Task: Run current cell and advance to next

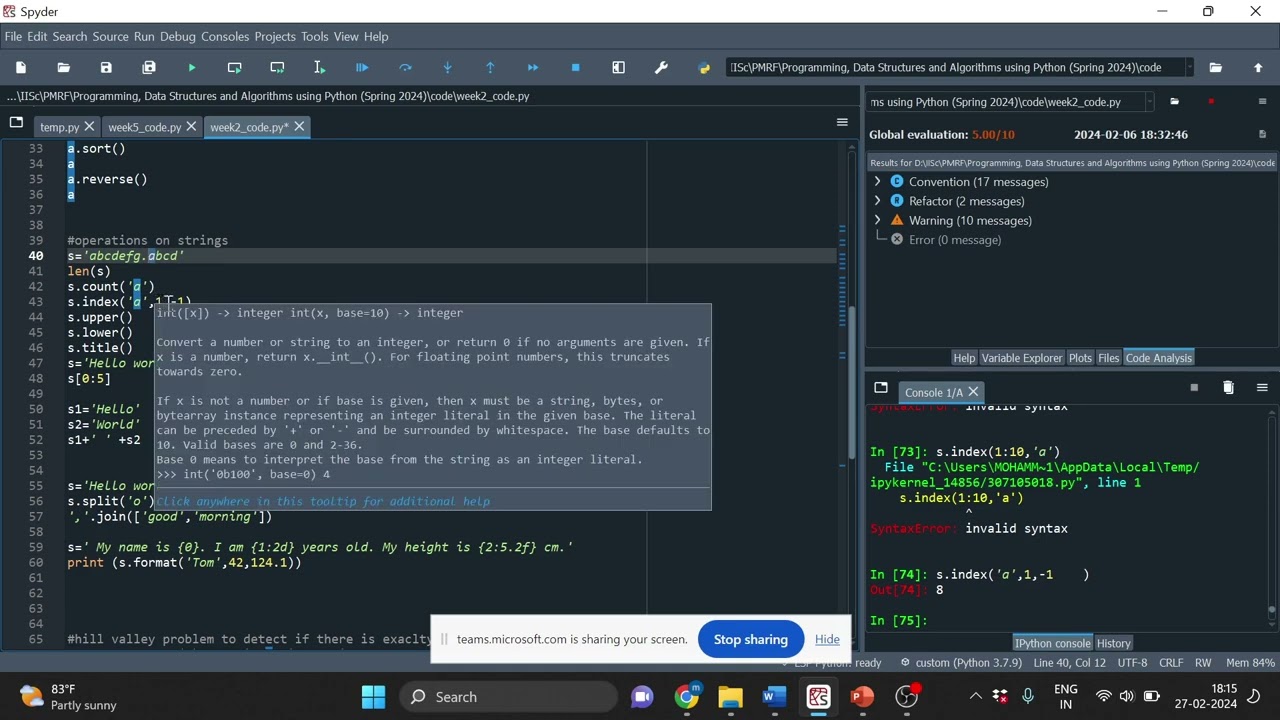Action: (277, 68)
